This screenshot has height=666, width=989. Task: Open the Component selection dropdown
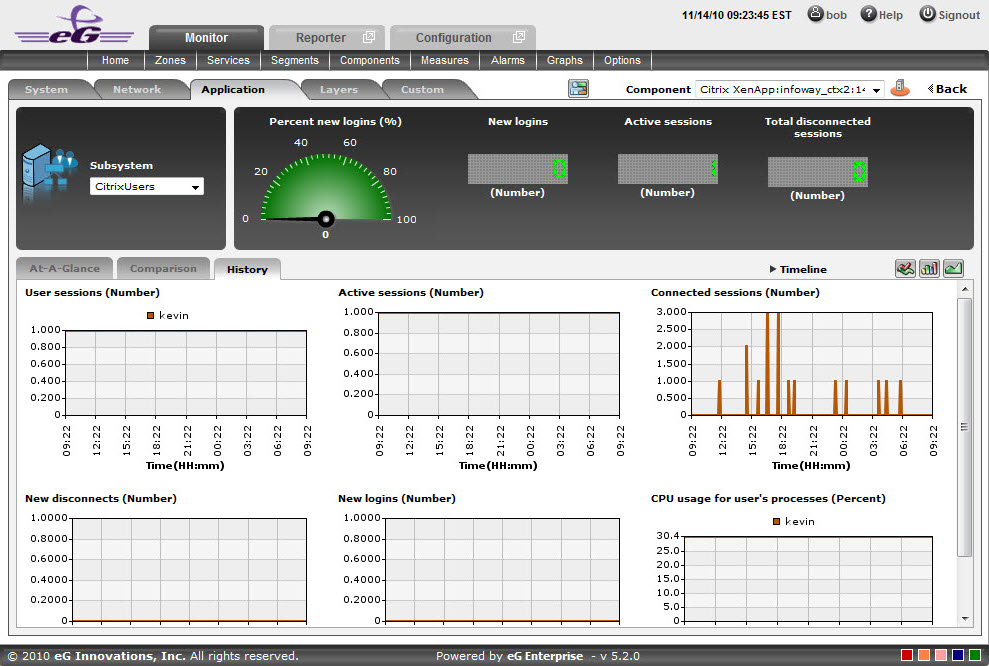(790, 90)
